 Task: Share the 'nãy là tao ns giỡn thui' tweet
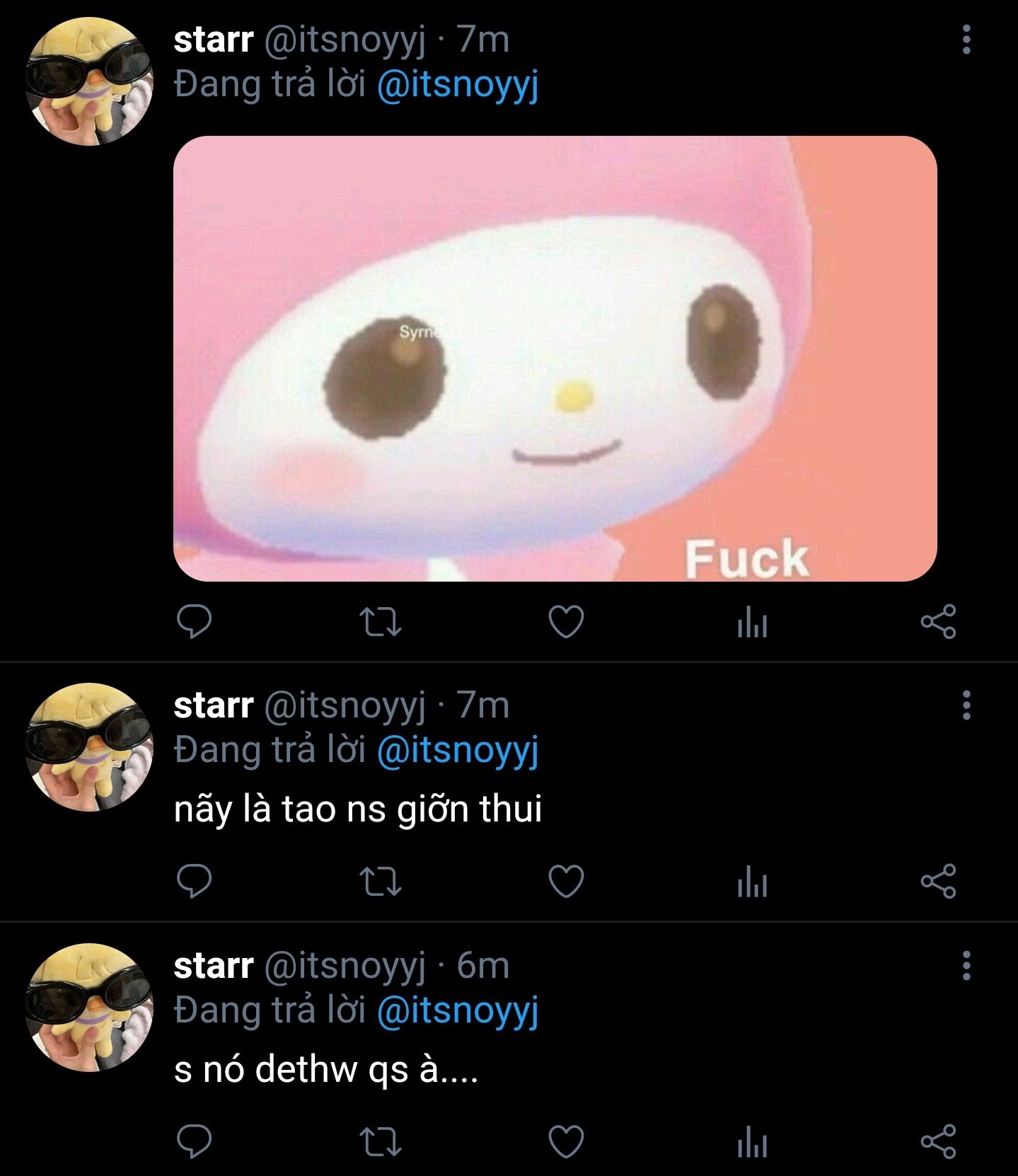[938, 882]
